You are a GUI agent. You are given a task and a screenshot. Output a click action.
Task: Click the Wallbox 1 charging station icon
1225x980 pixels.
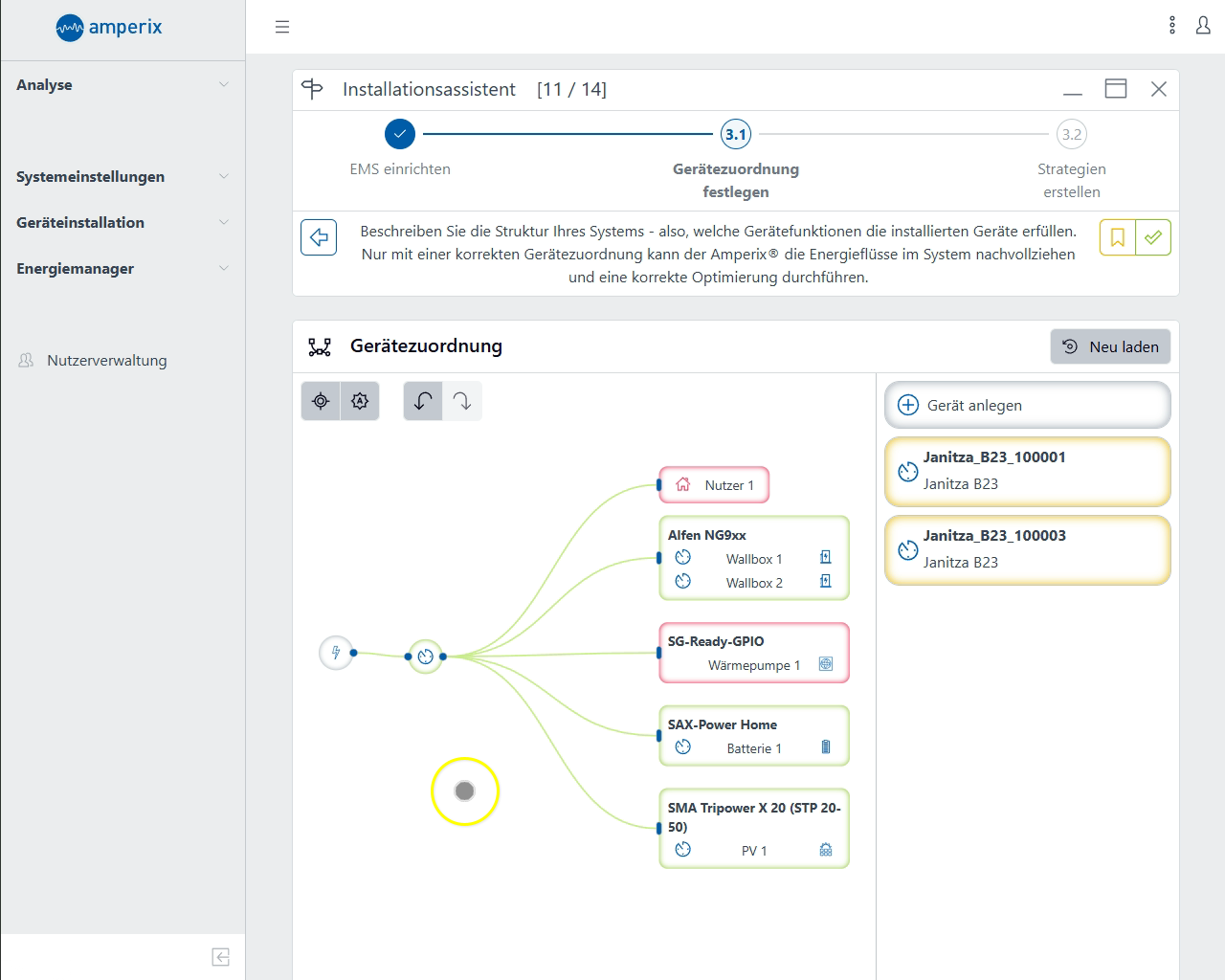point(826,557)
